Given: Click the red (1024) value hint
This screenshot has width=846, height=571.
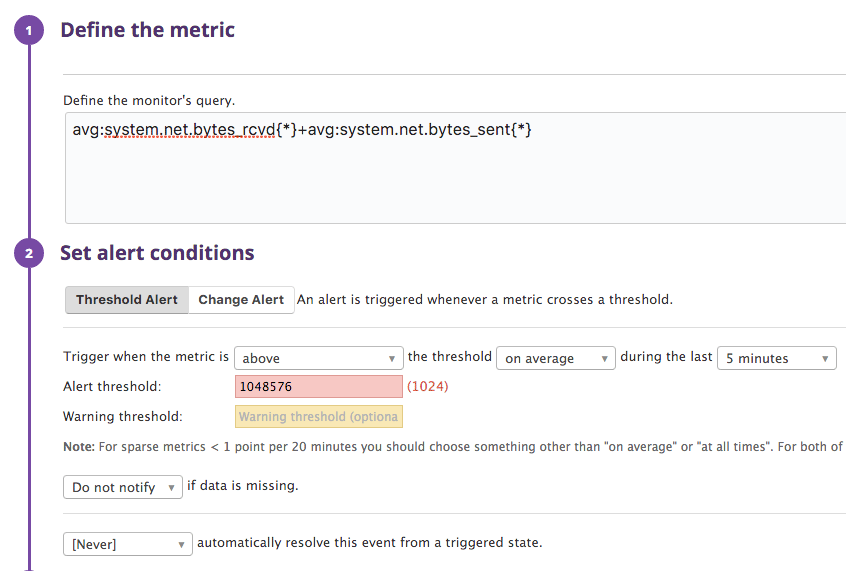Looking at the screenshot, I should coord(428,387).
